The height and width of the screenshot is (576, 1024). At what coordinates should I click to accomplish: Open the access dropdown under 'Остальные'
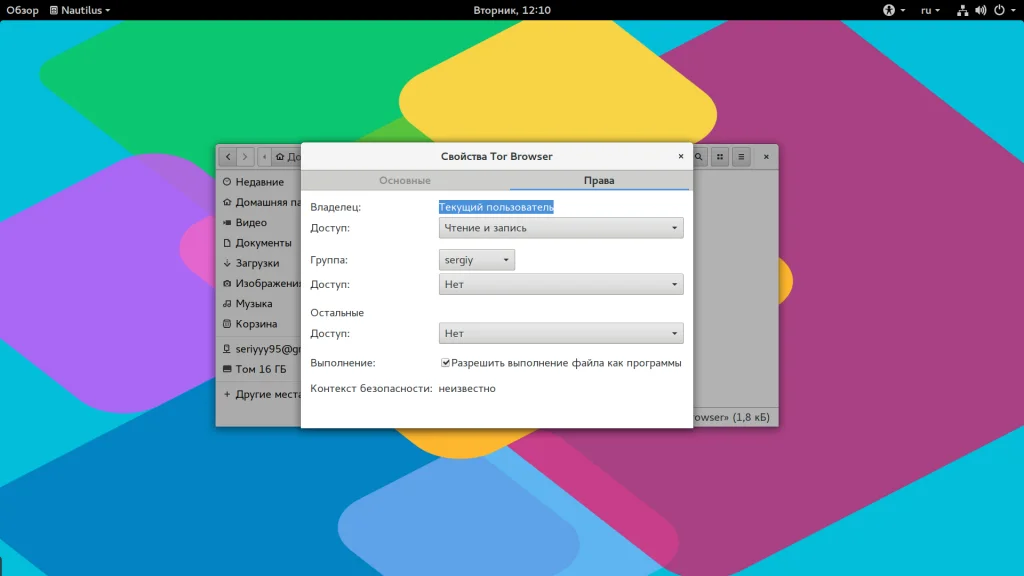[x=561, y=334]
